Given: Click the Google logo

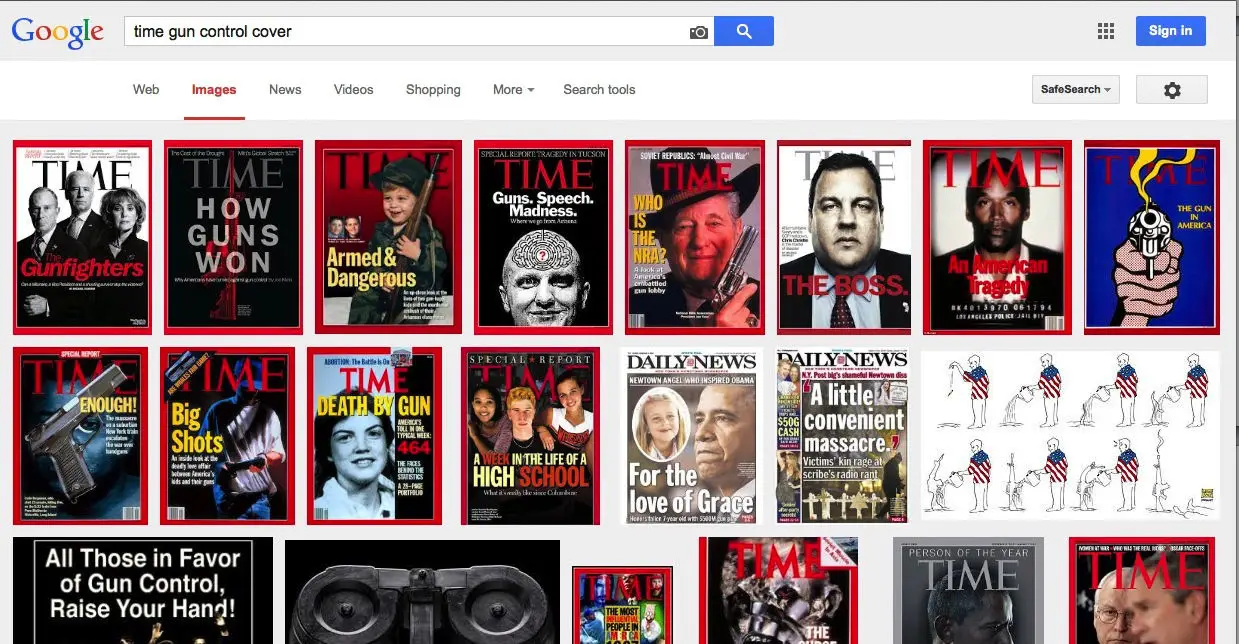Looking at the screenshot, I should tap(58, 31).
